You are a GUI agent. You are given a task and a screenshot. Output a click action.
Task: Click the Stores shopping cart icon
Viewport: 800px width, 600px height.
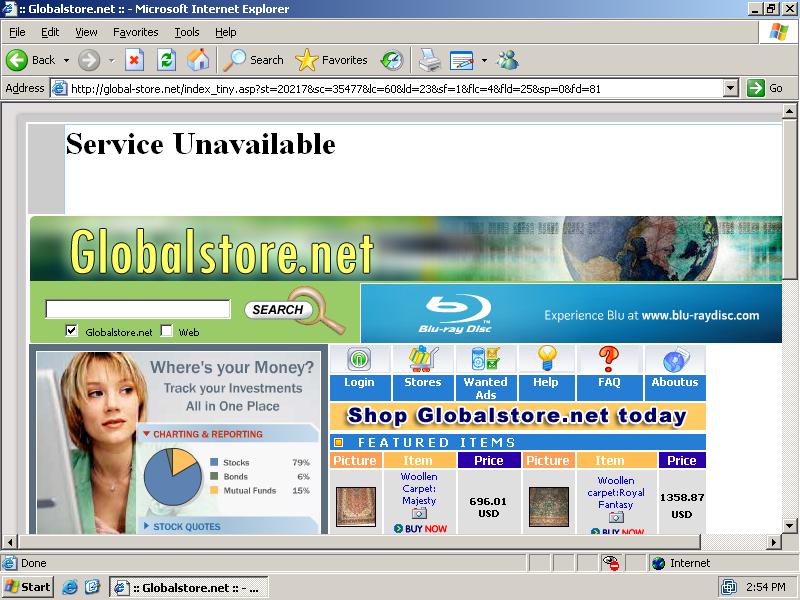click(x=423, y=359)
